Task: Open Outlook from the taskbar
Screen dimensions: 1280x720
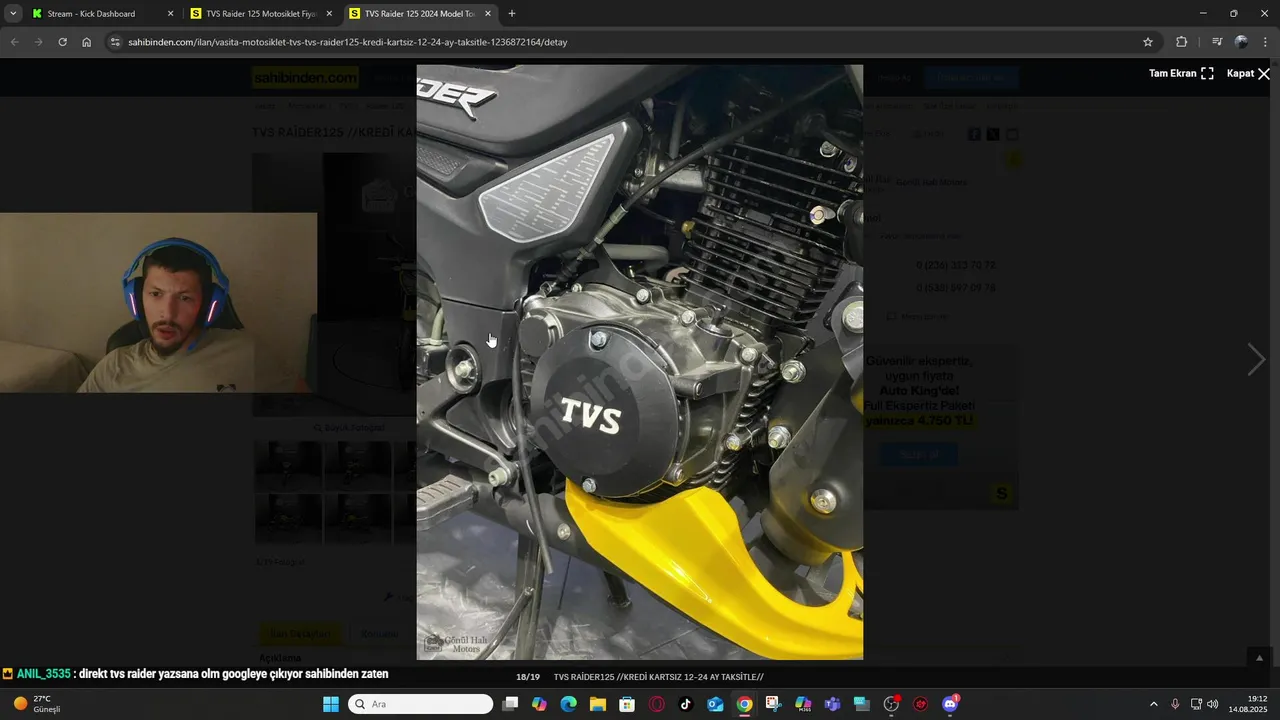Action: (715, 704)
